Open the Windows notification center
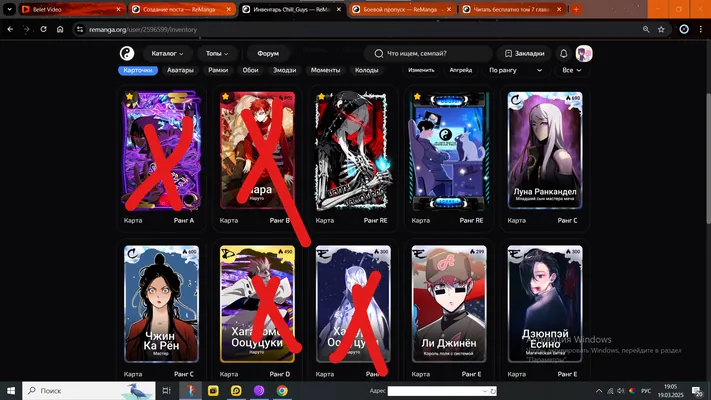711x400 pixels. tap(698, 390)
